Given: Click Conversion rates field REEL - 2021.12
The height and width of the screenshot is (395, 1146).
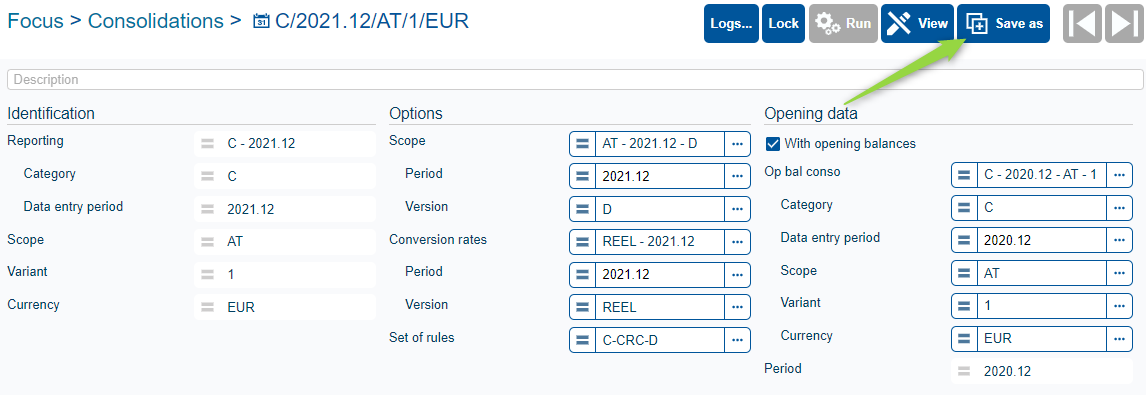Looking at the screenshot, I should 660,241.
